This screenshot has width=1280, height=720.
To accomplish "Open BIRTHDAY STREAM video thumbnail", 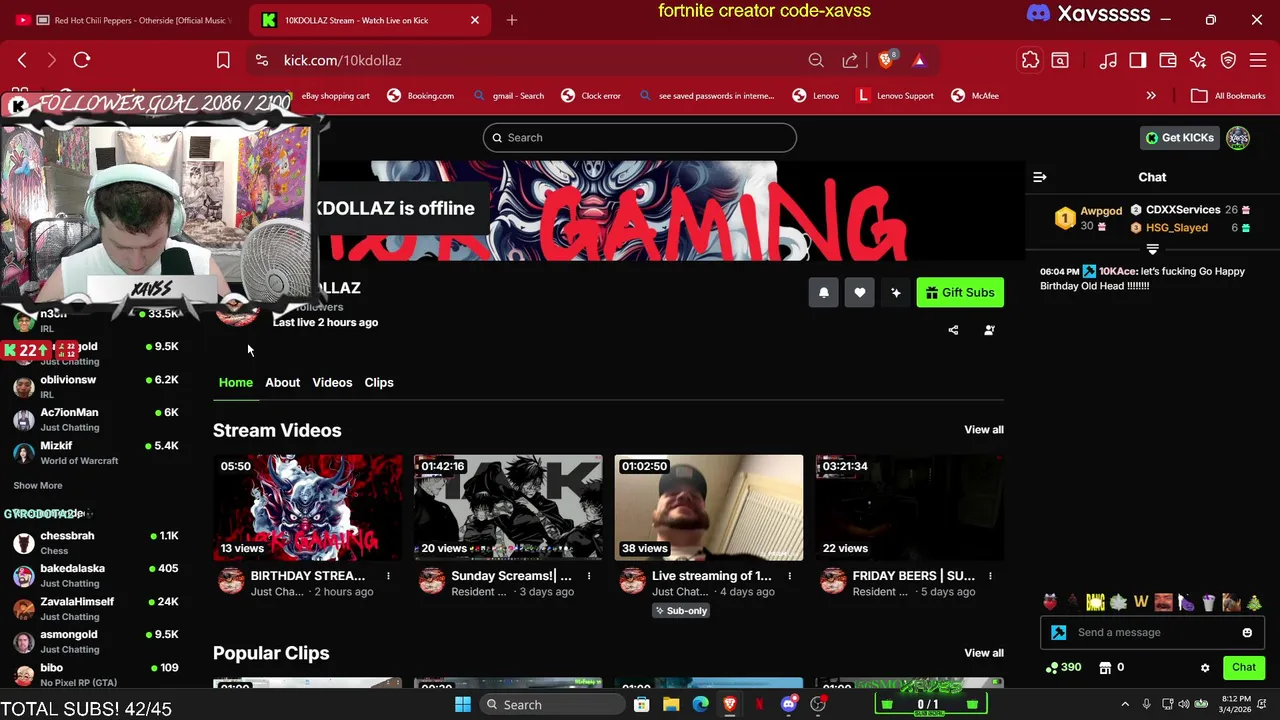I will click(308, 508).
